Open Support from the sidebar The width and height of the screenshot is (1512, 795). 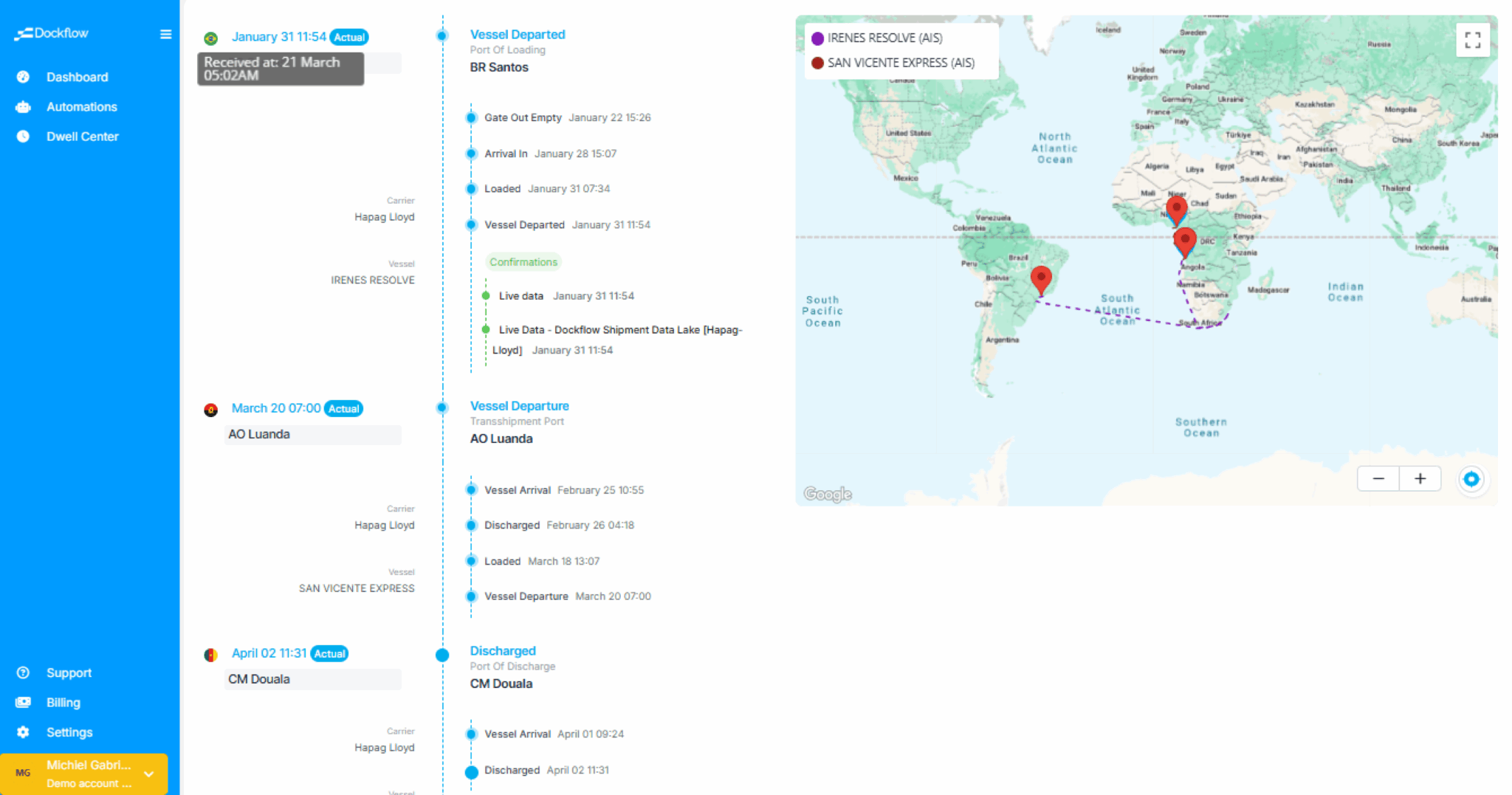click(69, 672)
